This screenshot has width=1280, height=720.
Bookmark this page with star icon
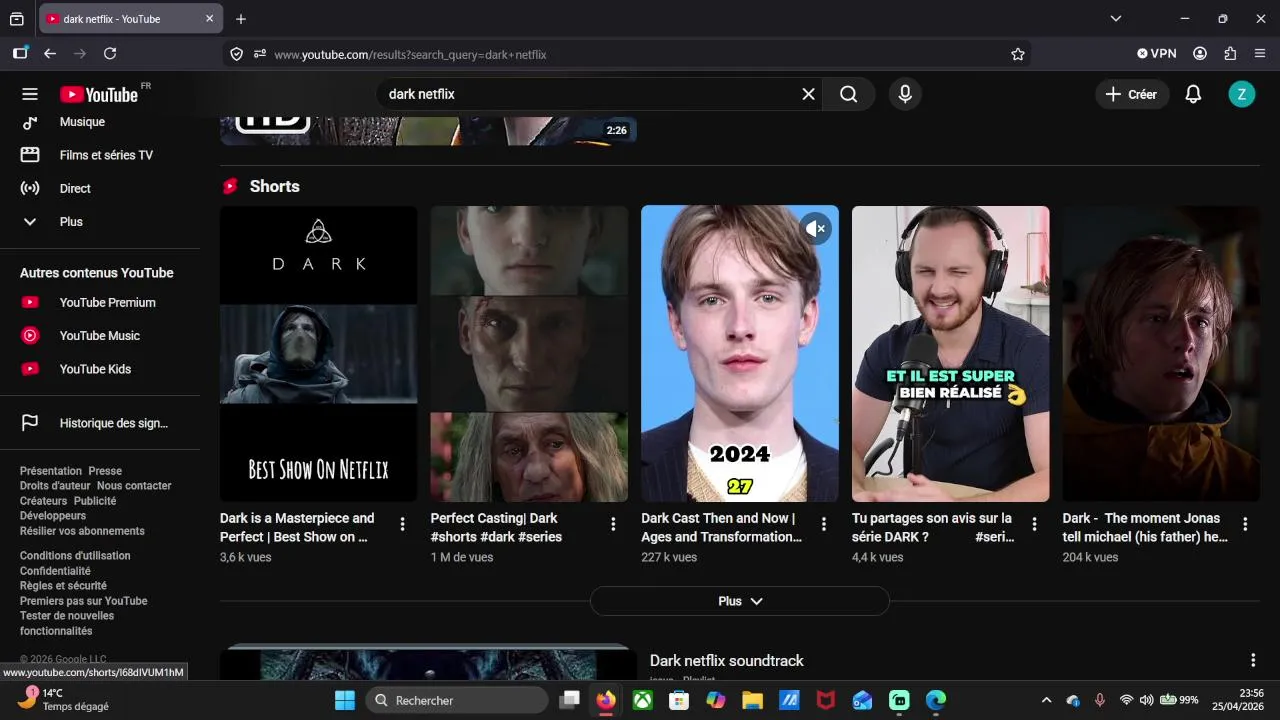pos(1018,54)
